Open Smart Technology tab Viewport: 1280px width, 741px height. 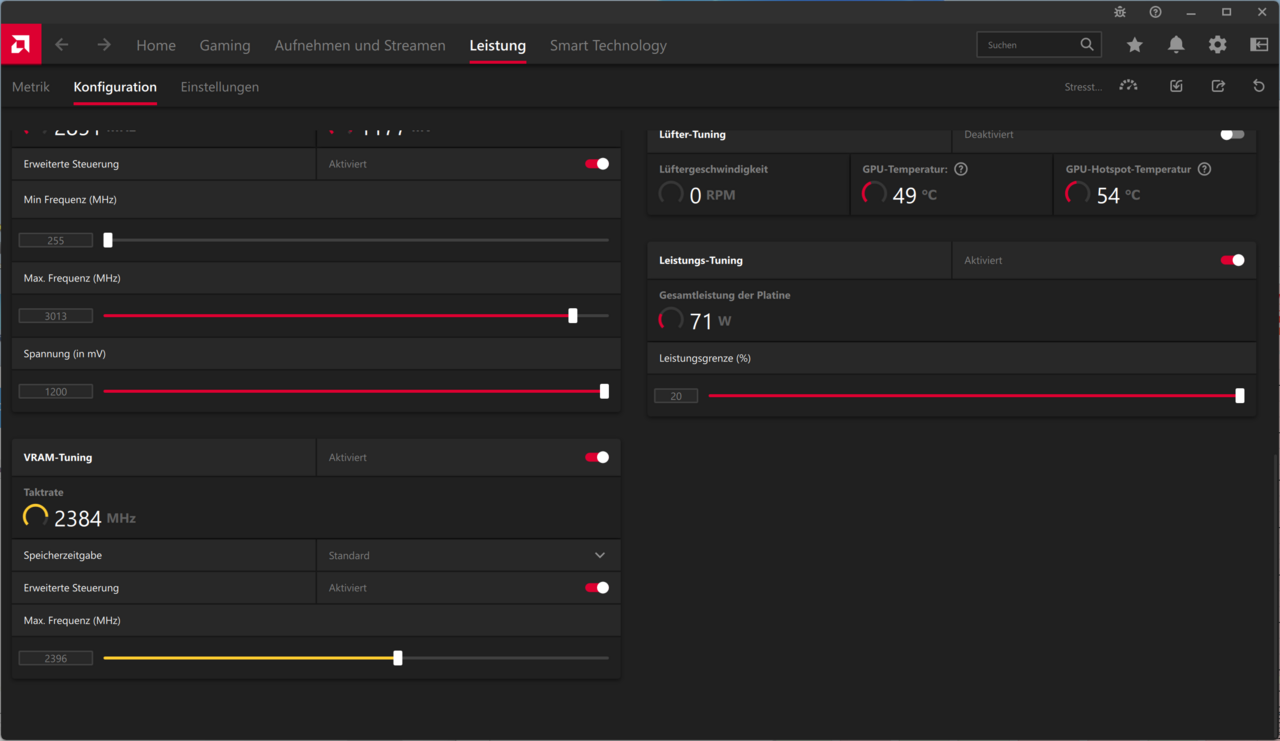point(608,45)
